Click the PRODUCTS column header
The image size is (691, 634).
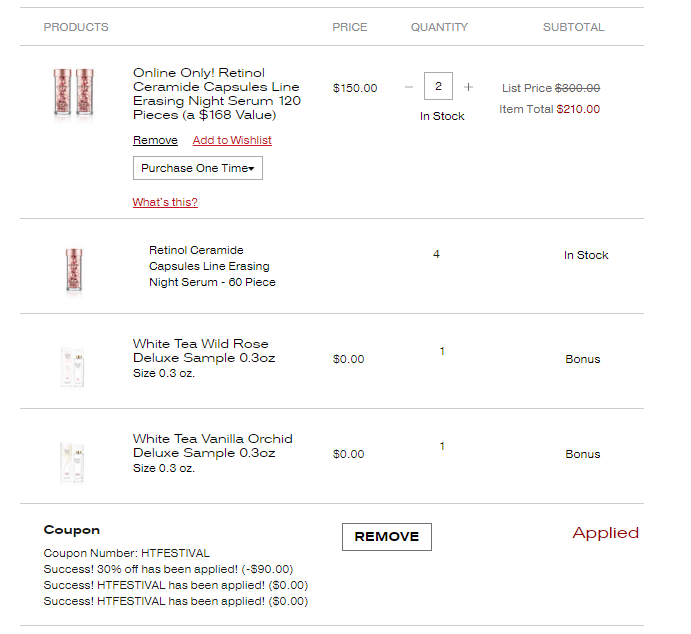pos(76,27)
